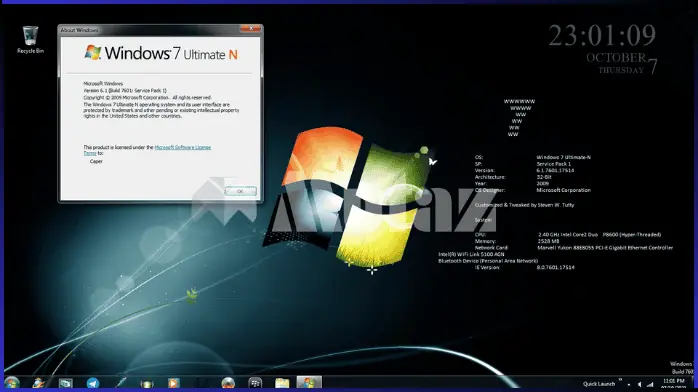Click the "Intel(R) WiFi Link 5100 AGN" text
698x392 pixels.
click(471, 254)
